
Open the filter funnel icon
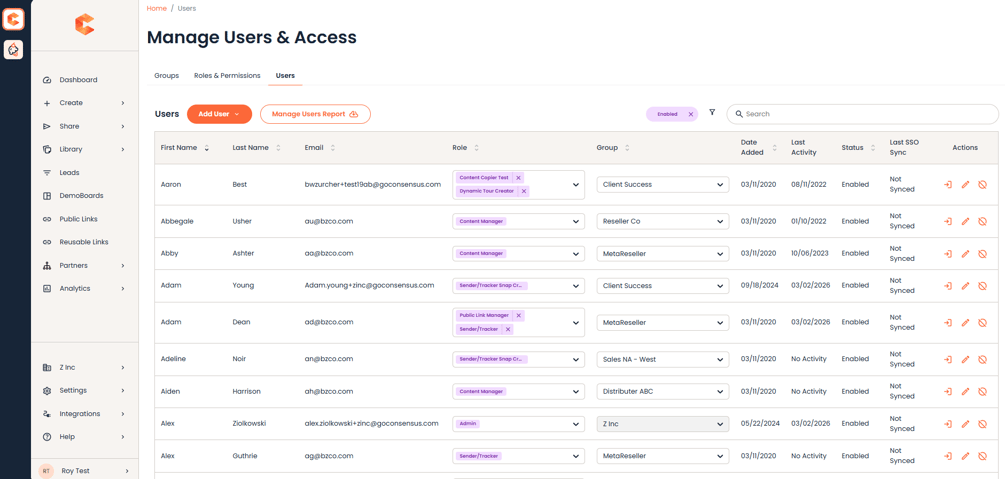point(712,112)
